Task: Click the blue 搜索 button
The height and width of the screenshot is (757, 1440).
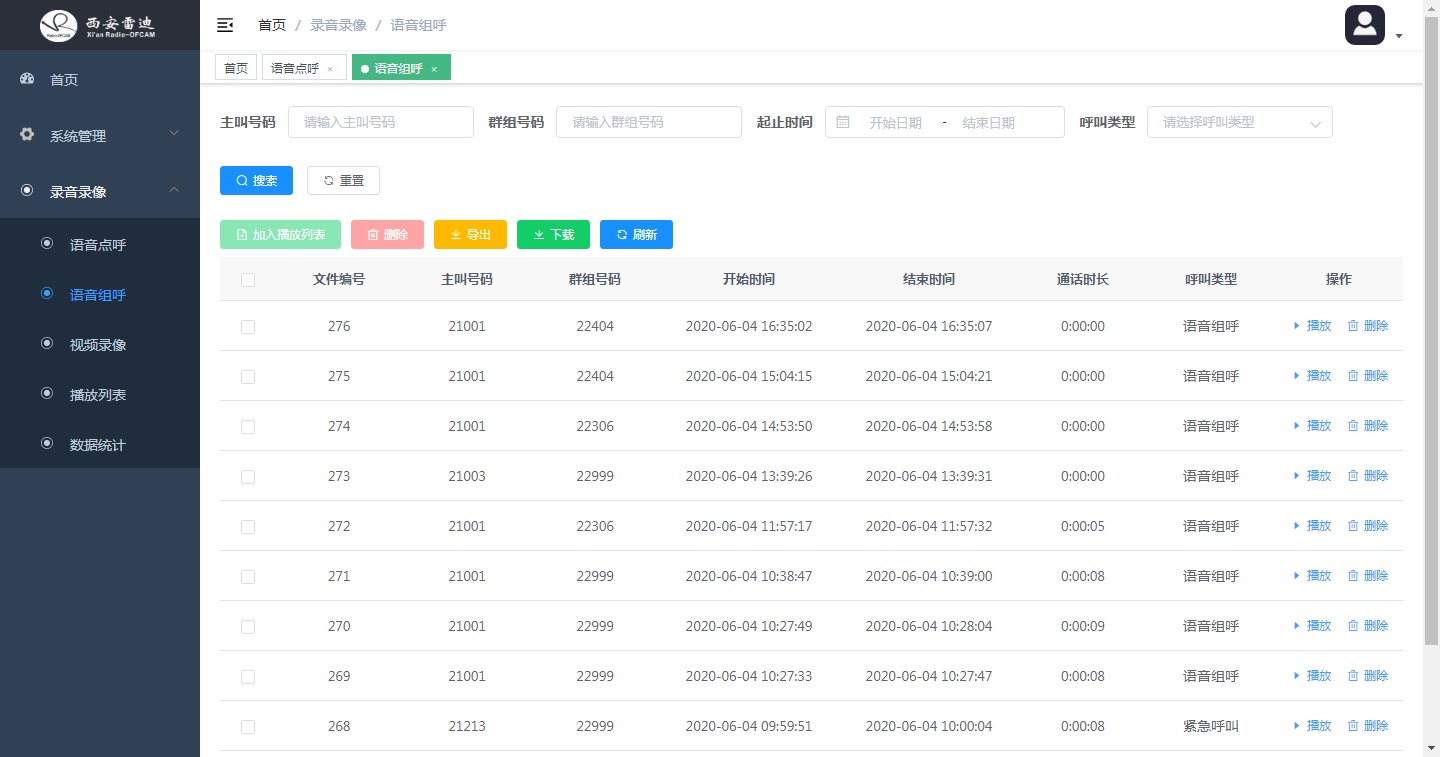Action: tap(256, 181)
